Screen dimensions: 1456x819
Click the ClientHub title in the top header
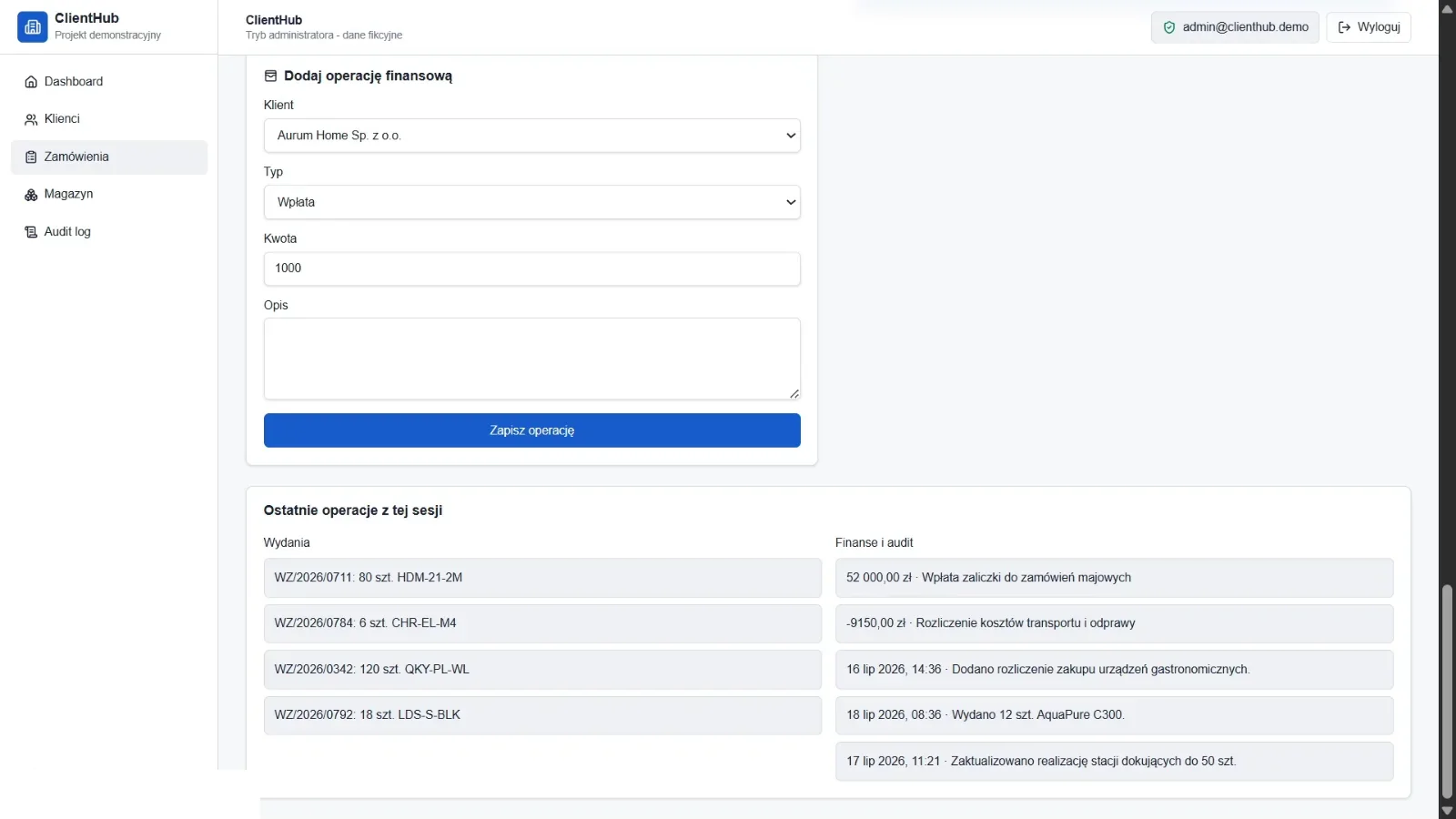tap(274, 20)
